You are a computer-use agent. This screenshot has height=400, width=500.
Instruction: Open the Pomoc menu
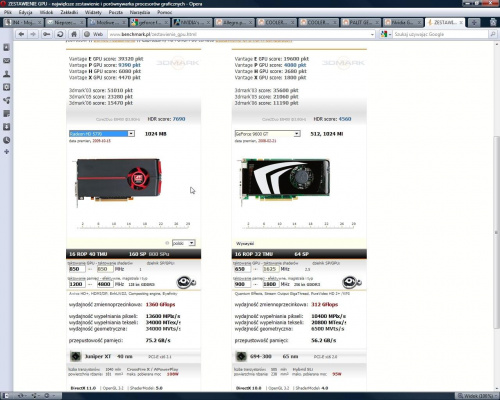pyautogui.click(x=164, y=12)
